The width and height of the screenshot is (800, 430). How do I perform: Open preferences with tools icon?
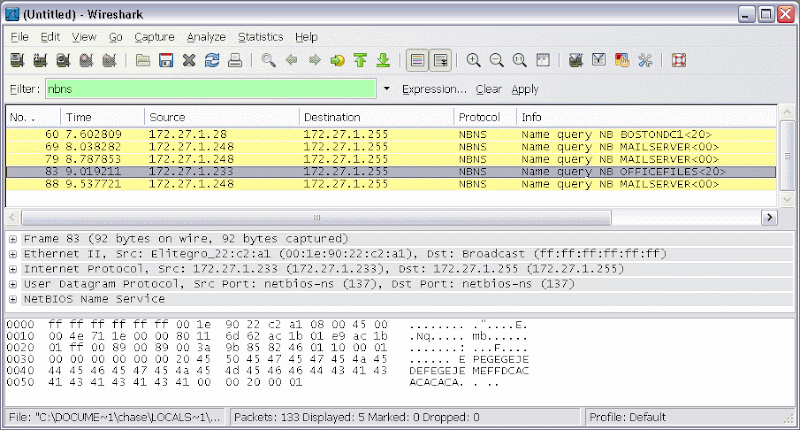point(645,61)
